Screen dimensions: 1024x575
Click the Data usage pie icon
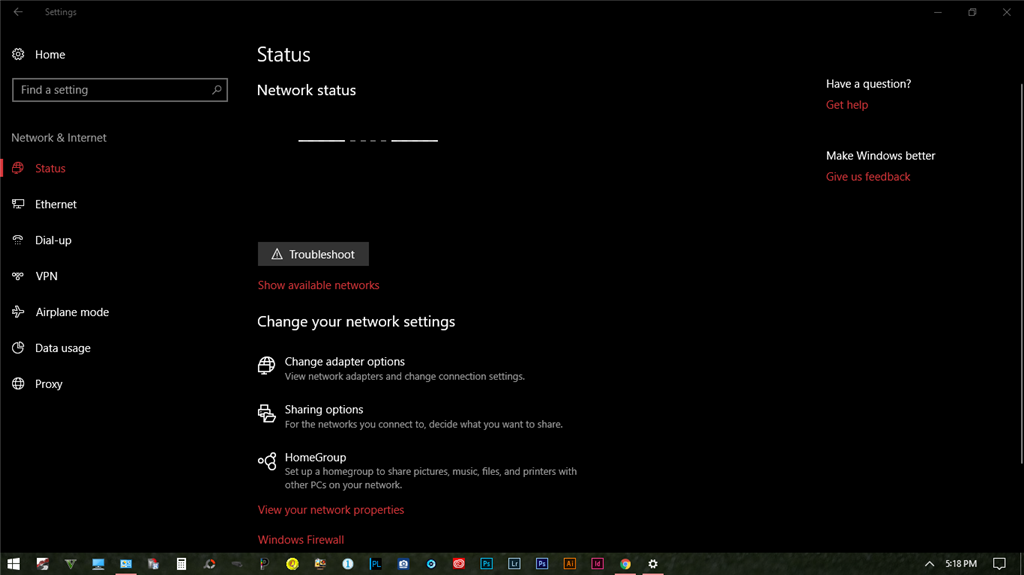click(18, 348)
